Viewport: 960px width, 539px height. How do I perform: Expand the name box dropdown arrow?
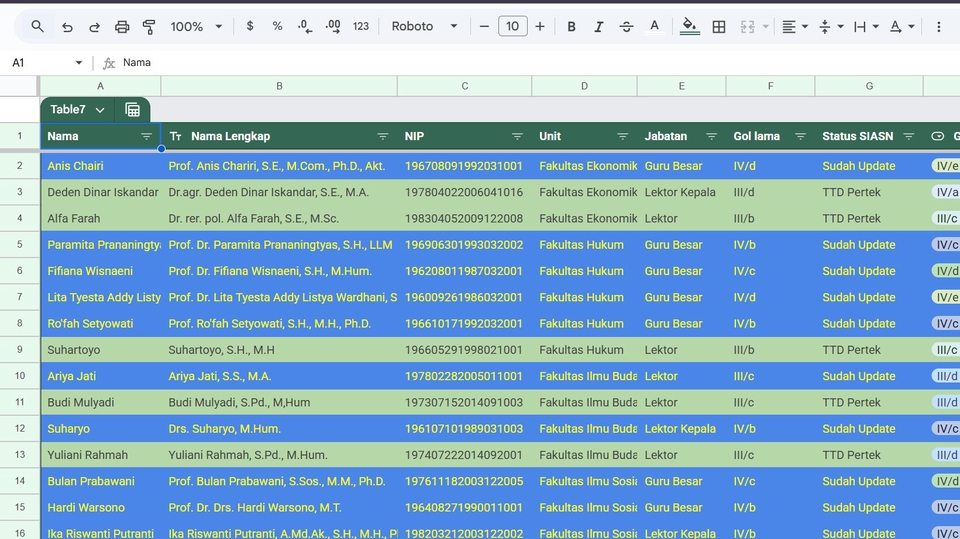[x=78, y=62]
